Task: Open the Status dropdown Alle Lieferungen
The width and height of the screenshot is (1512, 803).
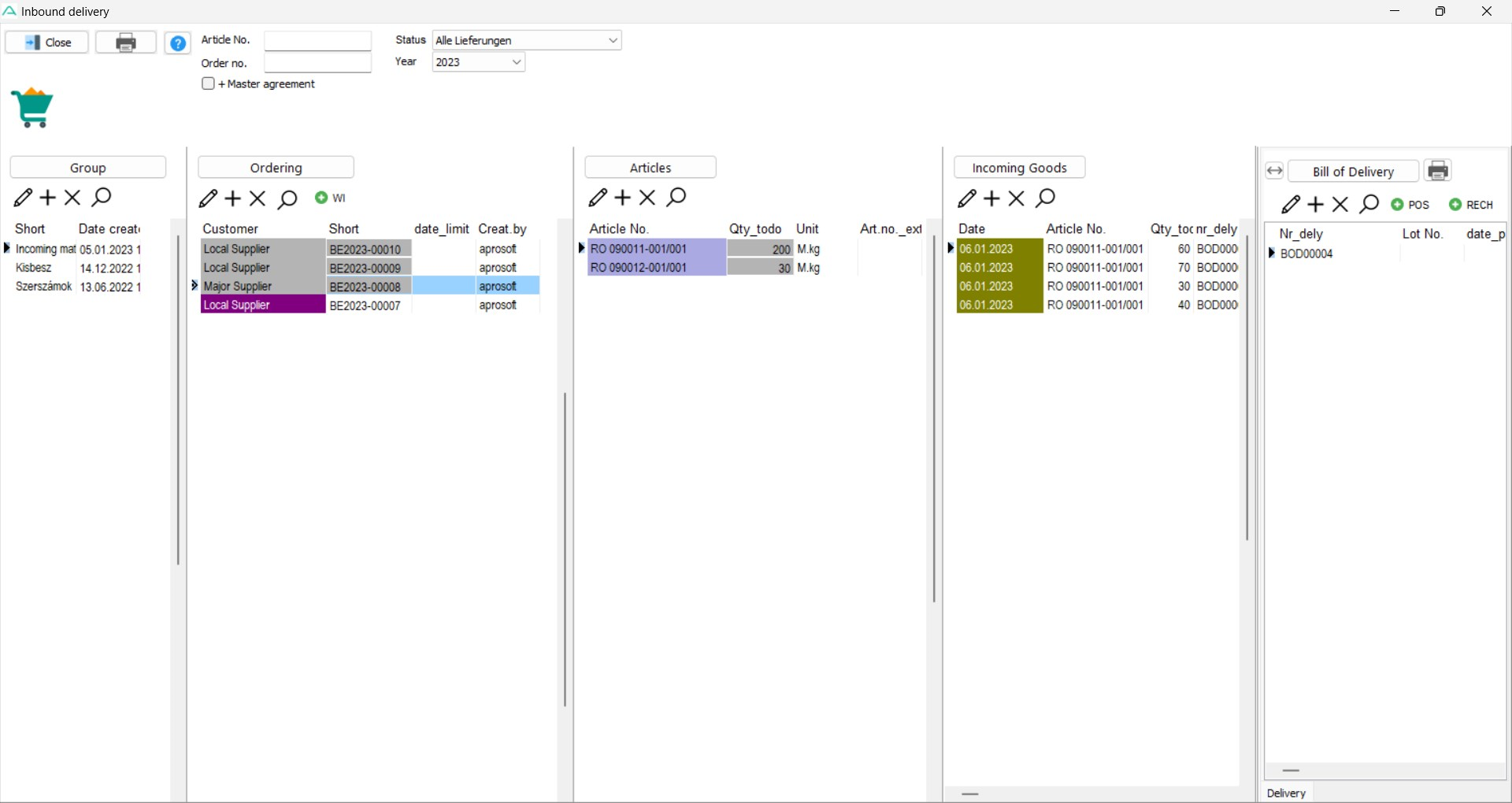Action: [x=527, y=40]
